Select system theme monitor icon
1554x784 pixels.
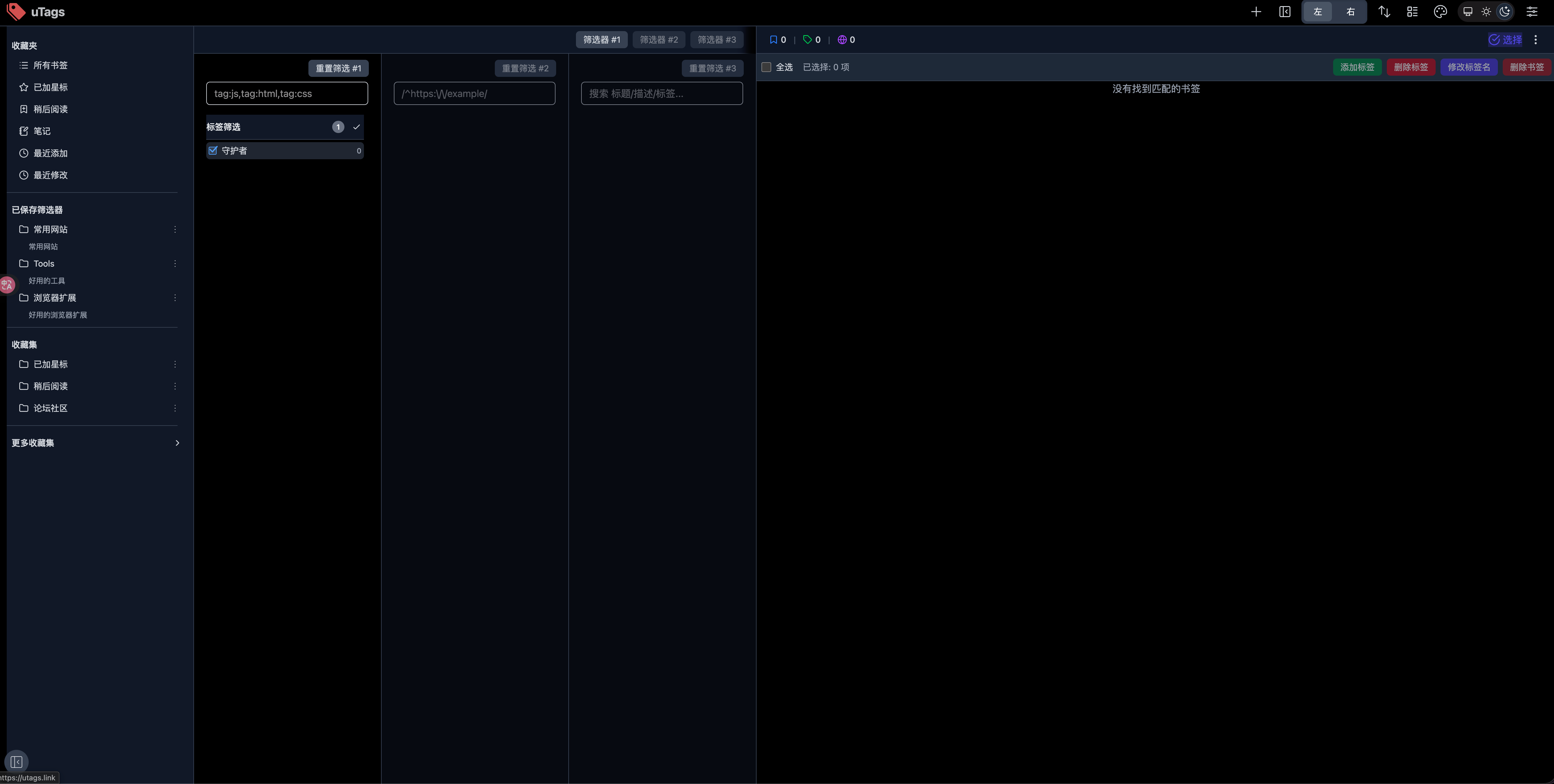(1468, 12)
